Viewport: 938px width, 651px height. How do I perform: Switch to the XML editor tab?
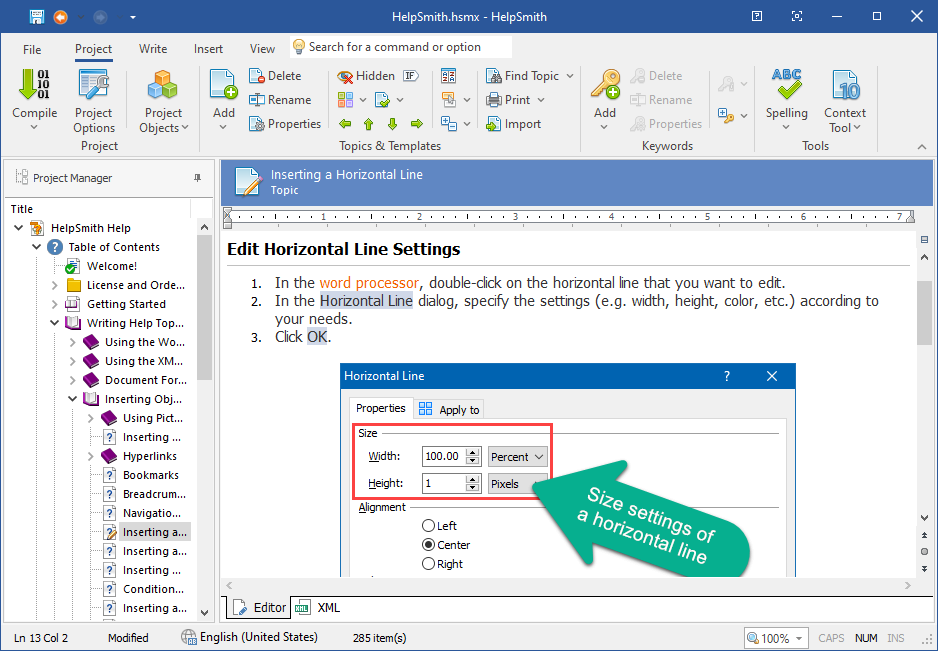coord(318,608)
